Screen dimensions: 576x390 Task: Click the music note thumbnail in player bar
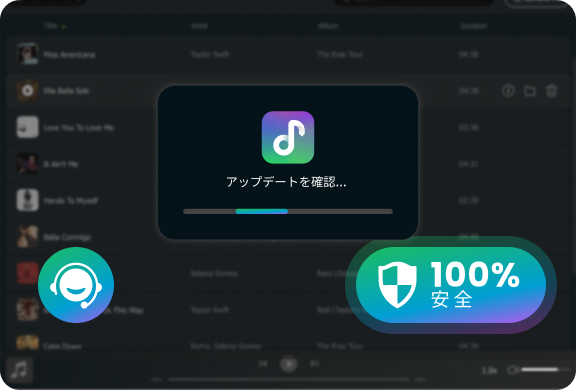(x=19, y=369)
